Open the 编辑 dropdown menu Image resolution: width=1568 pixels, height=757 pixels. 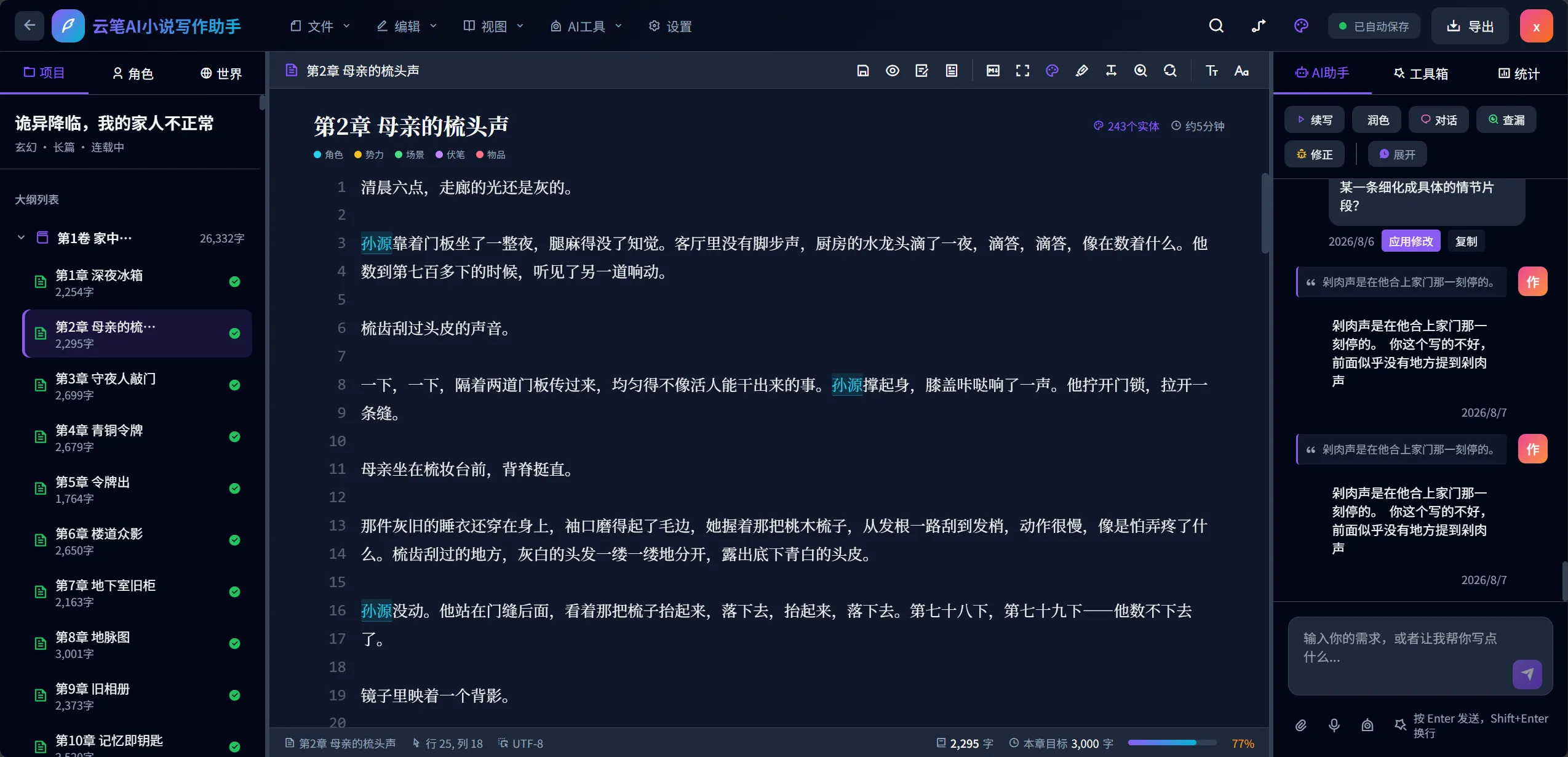click(407, 26)
